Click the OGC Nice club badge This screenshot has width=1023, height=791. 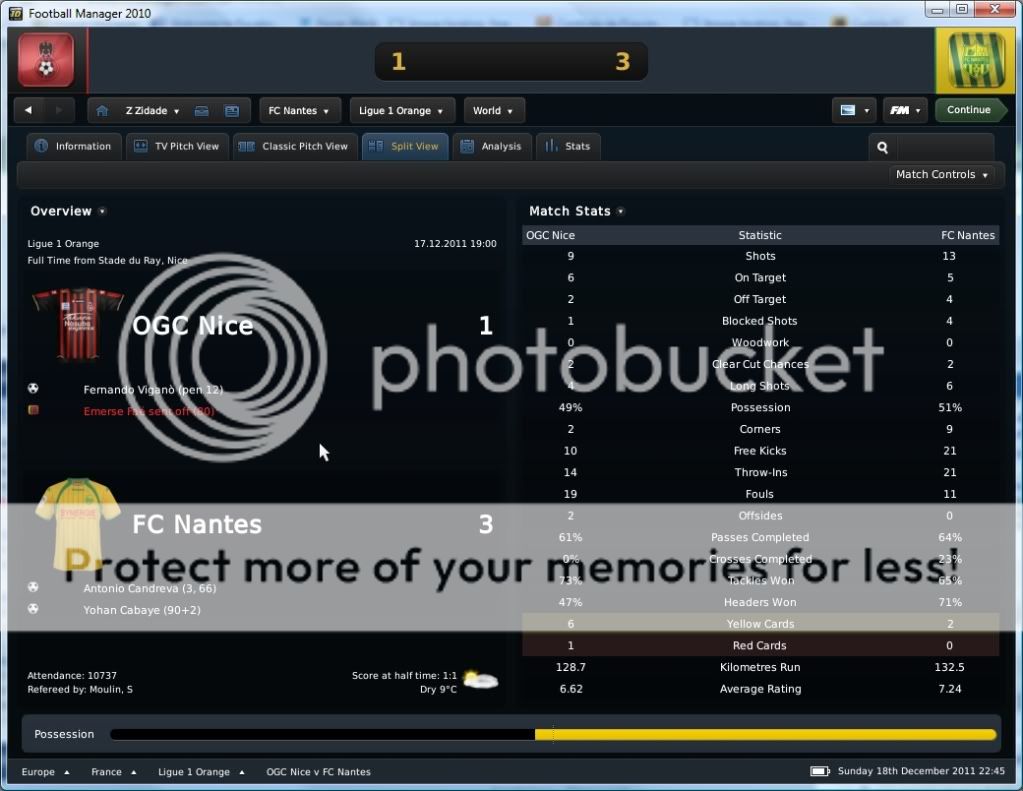[46, 61]
